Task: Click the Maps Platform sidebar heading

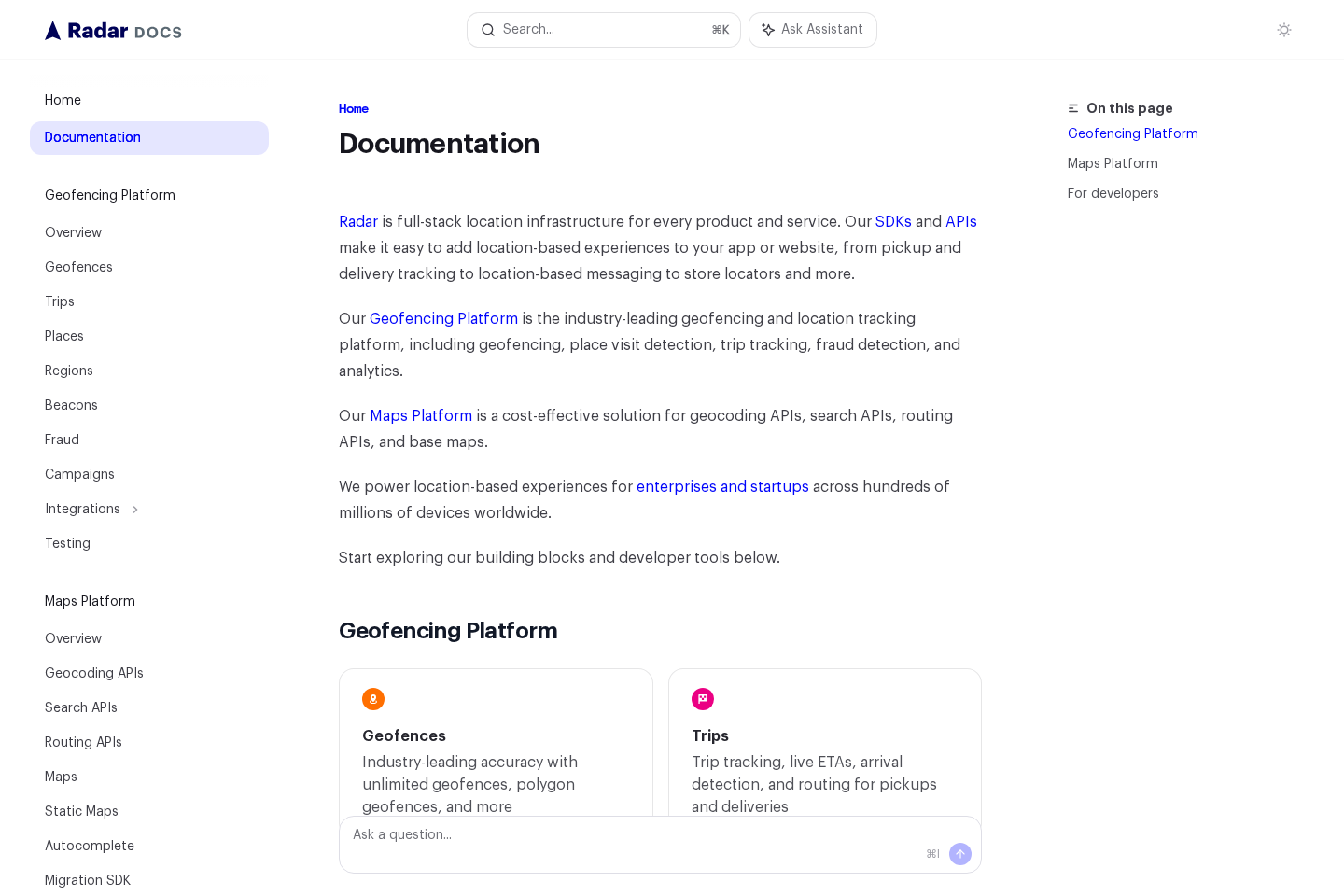Action: (90, 601)
